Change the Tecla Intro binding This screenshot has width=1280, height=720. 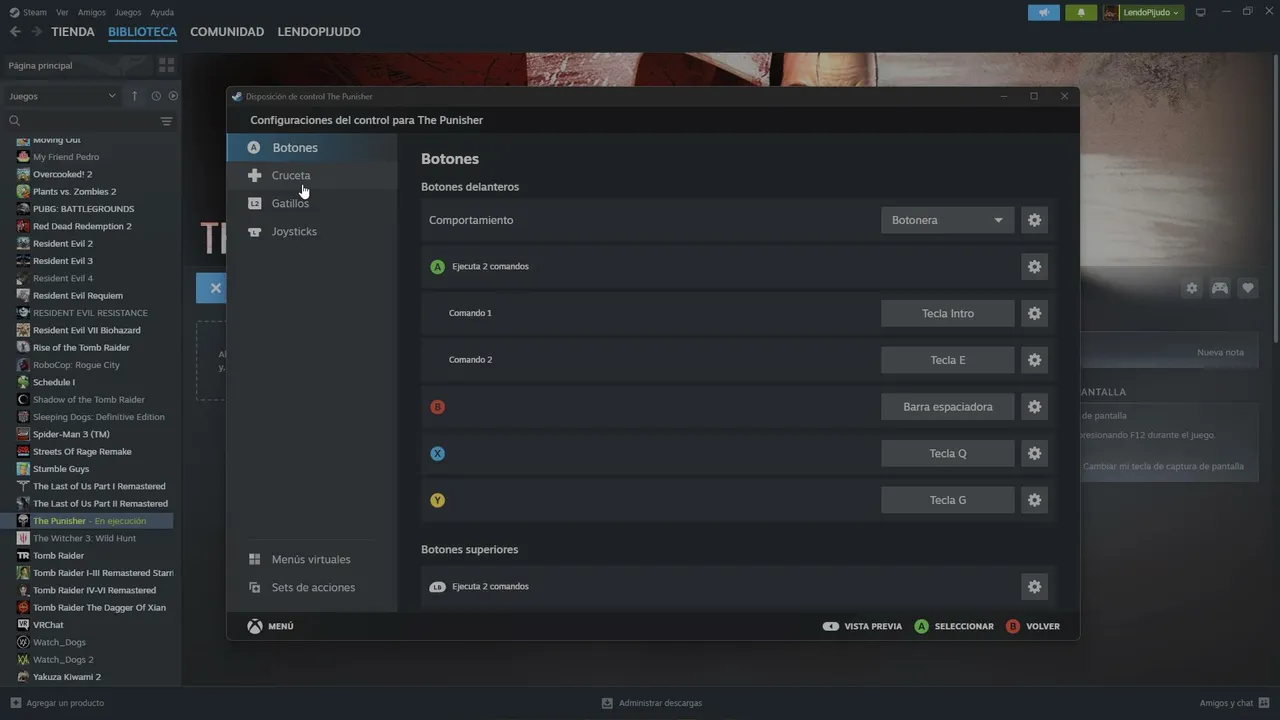click(x=947, y=313)
